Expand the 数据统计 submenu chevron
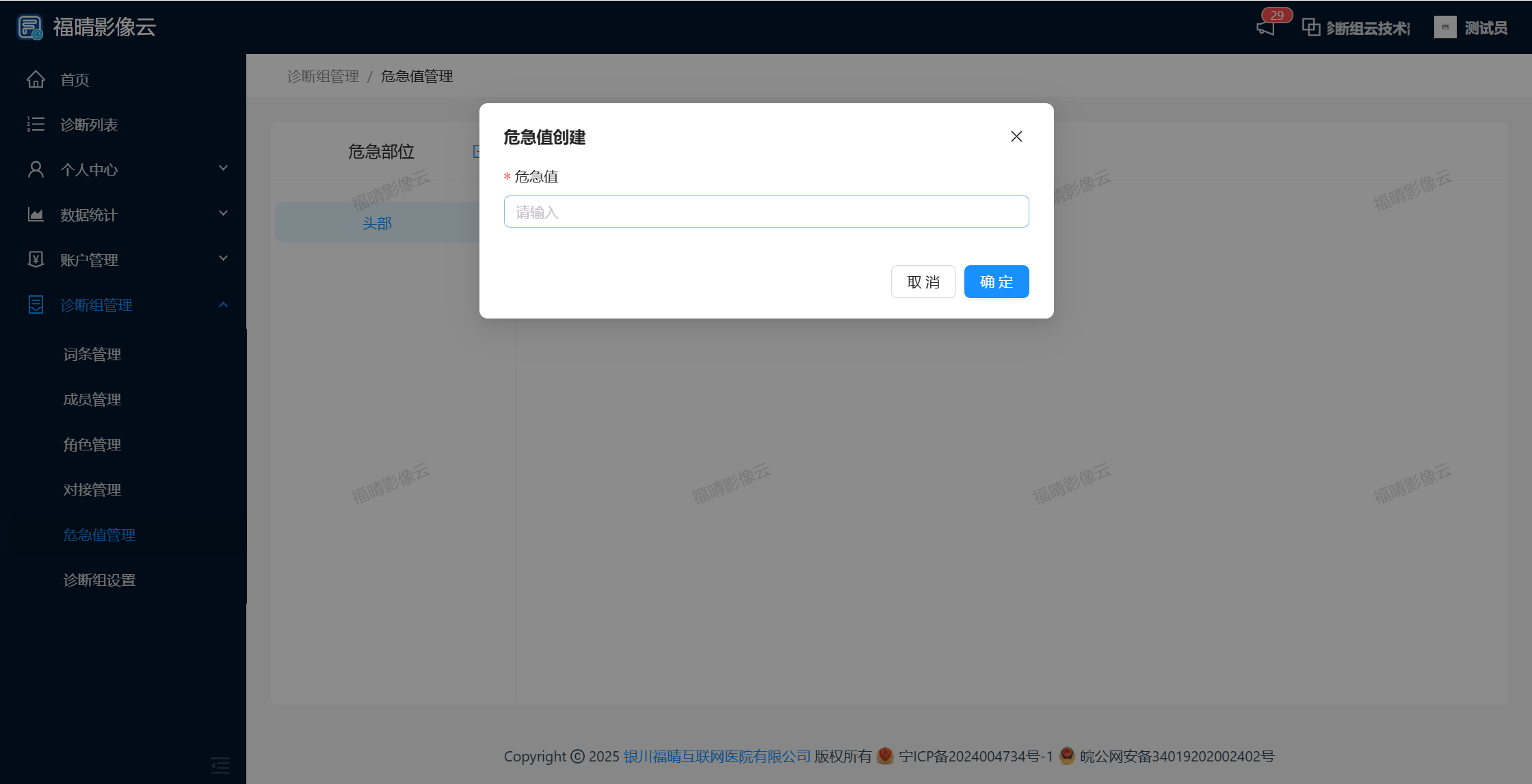Image resolution: width=1532 pixels, height=784 pixels. tap(223, 213)
